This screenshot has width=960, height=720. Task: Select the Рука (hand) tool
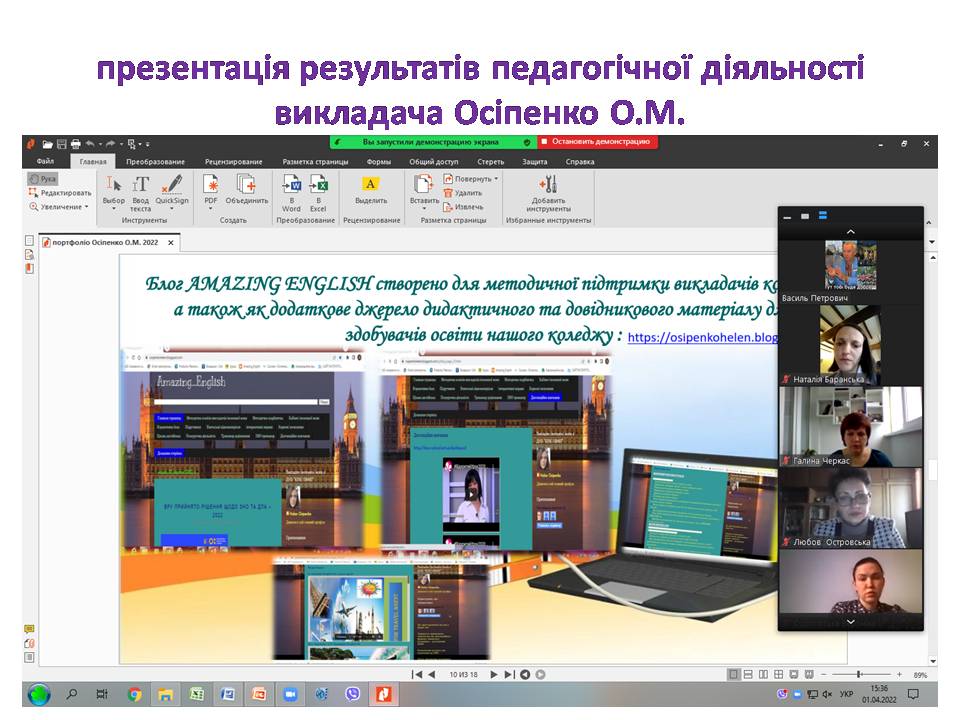tap(43, 179)
